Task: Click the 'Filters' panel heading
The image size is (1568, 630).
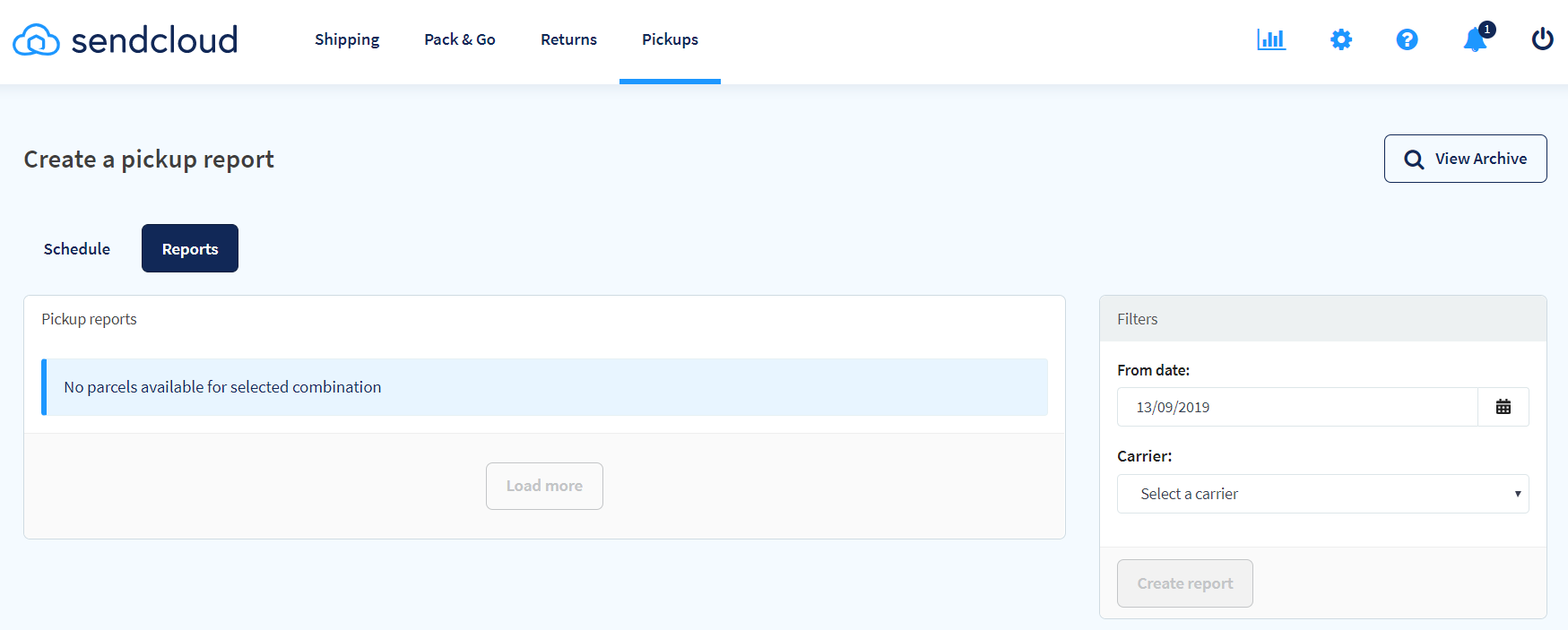Action: coord(1137,319)
